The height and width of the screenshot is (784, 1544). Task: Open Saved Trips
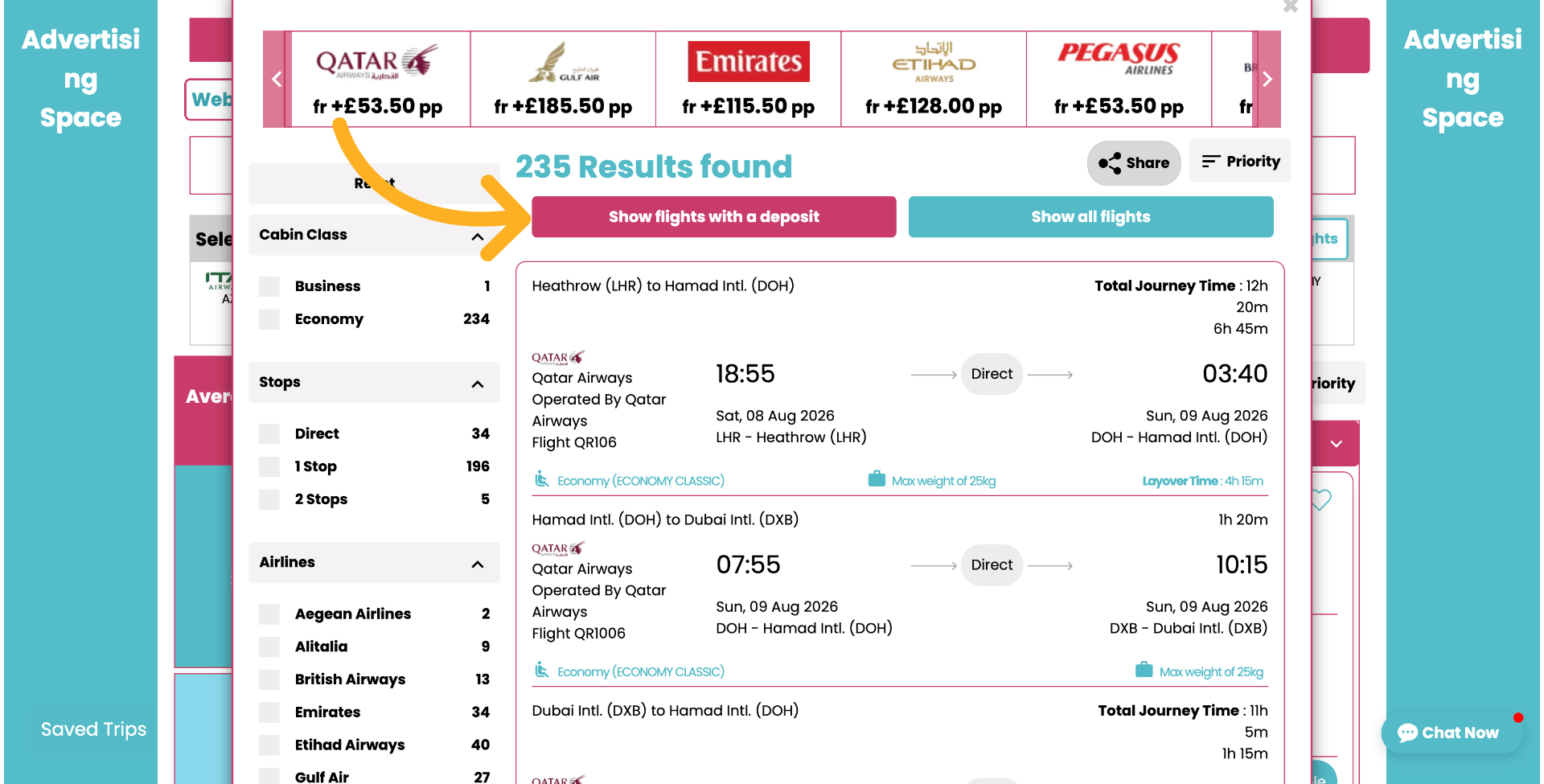92,729
